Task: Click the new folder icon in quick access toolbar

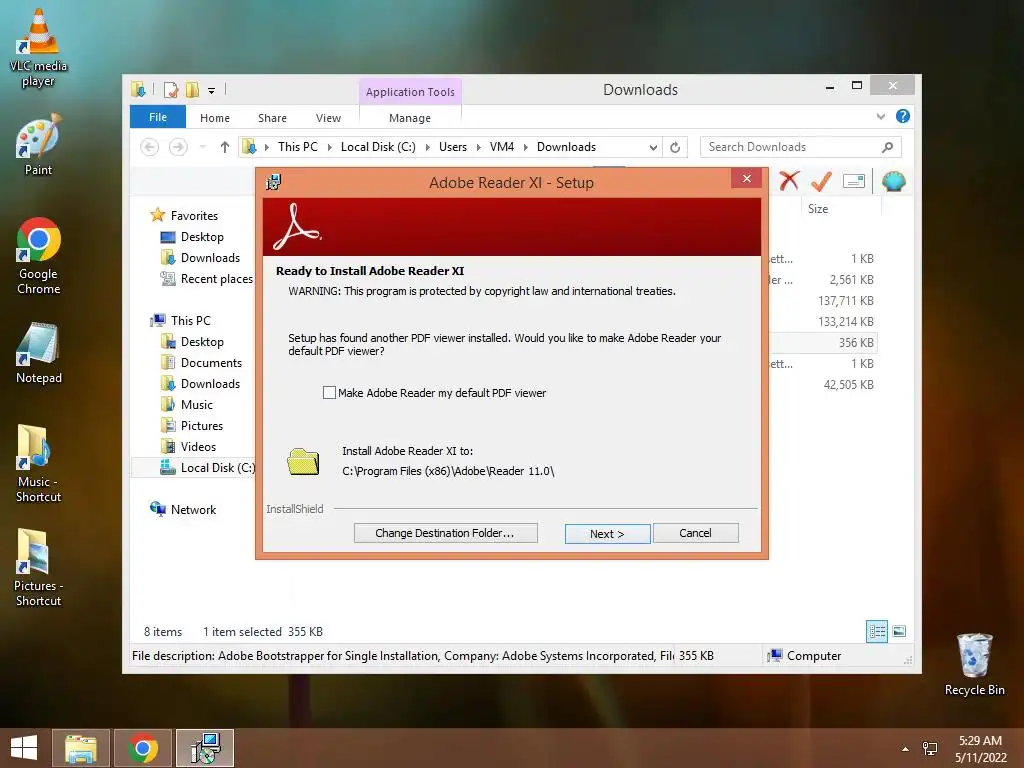Action: [192, 89]
